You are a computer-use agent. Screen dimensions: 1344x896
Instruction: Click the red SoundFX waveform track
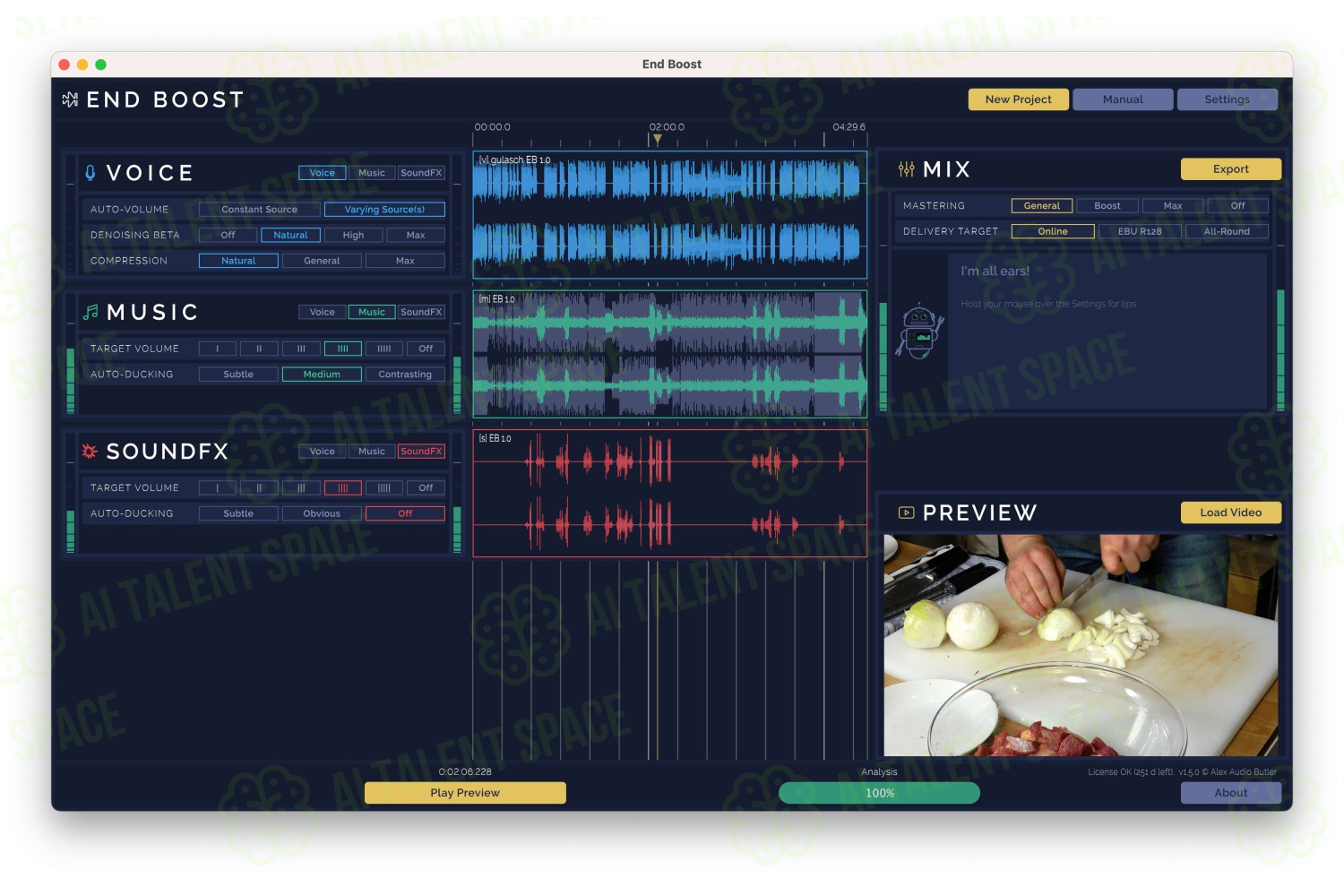(669, 494)
